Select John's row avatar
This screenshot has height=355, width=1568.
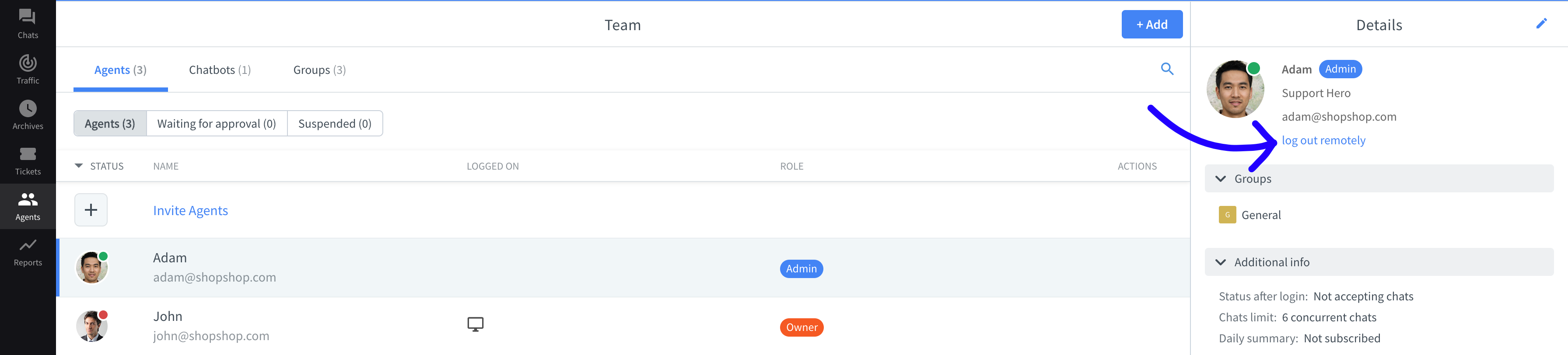tap(92, 327)
